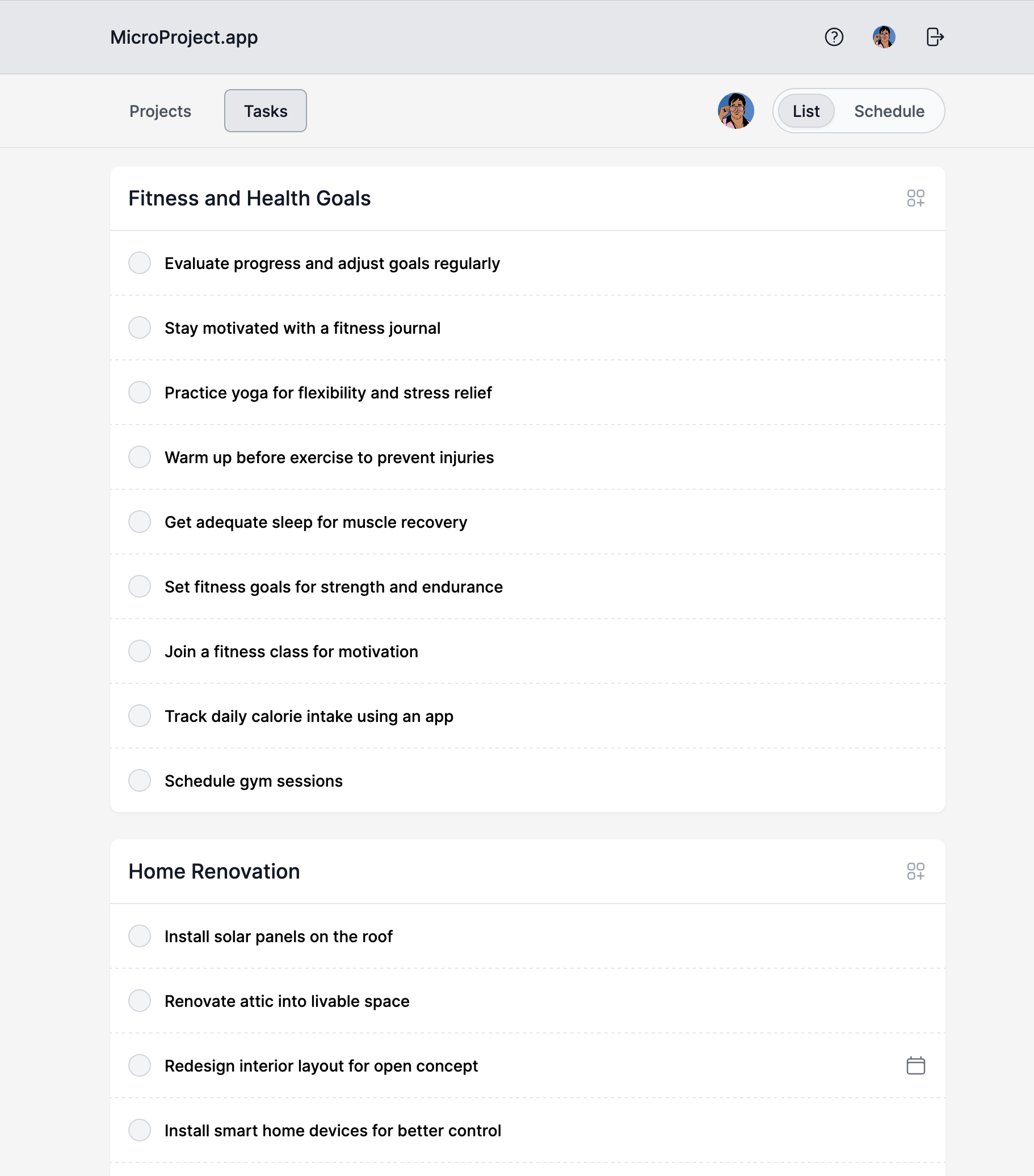Click the MicroProject.app logo title
1034x1176 pixels.
pyautogui.click(x=184, y=37)
